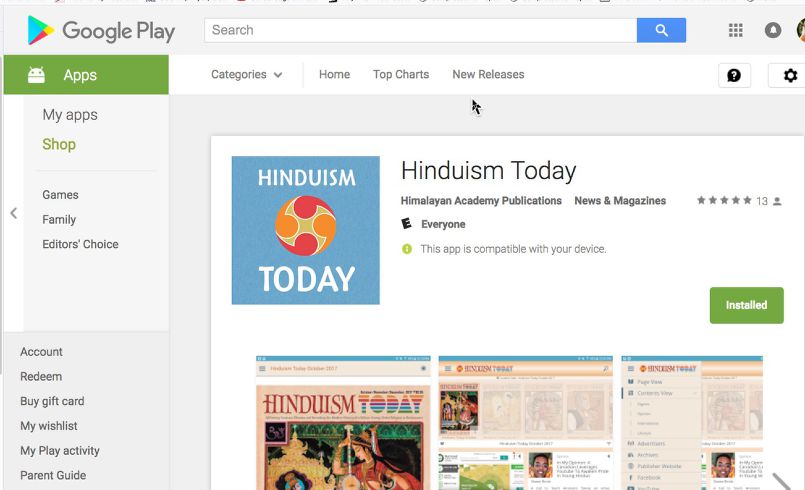Select My apps in sidebar

click(70, 115)
